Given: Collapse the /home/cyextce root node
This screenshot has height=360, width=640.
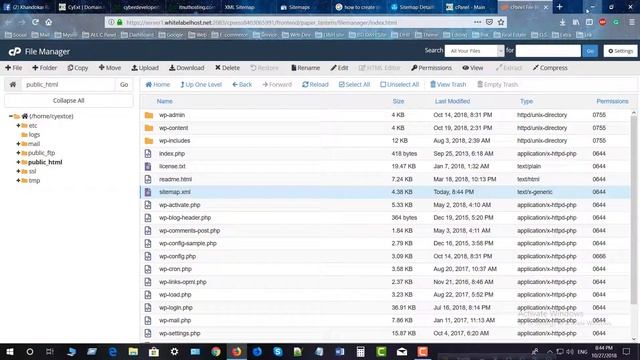Looking at the screenshot, I should click(11, 116).
